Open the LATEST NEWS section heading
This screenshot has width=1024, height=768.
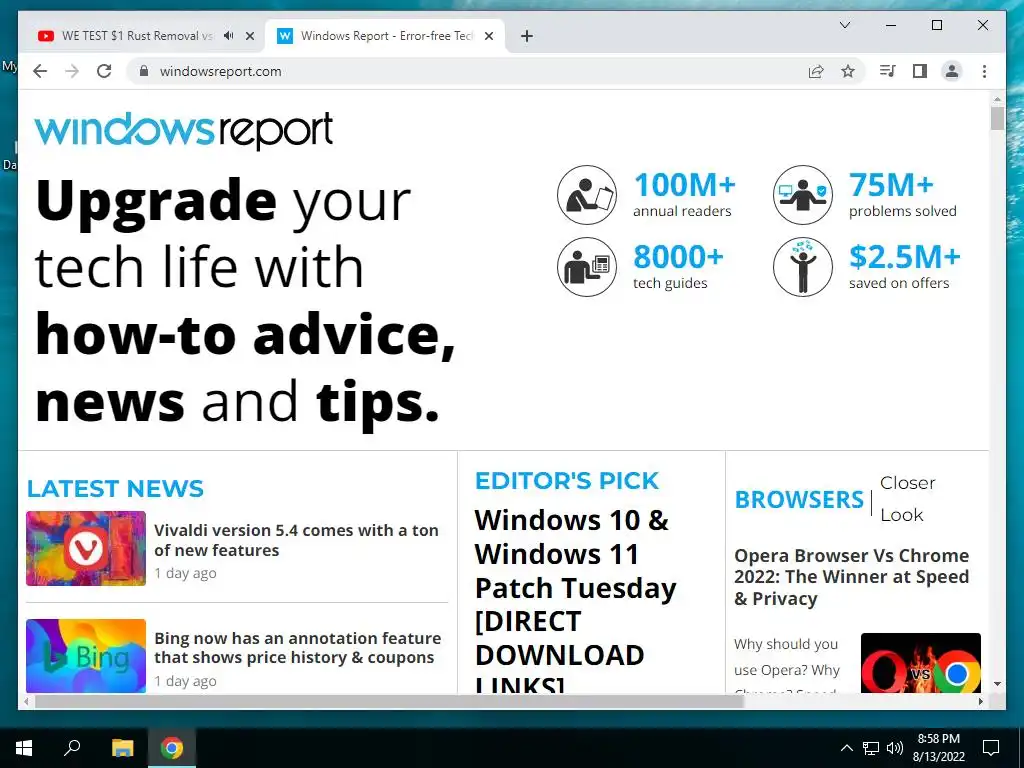pos(115,488)
